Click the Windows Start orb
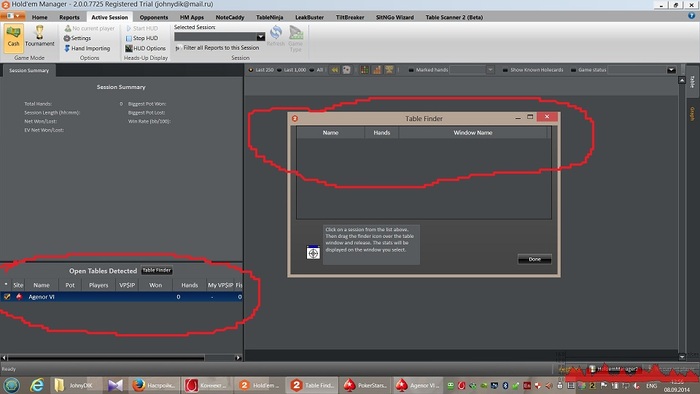Viewport: 700px width, 394px height. (12, 385)
